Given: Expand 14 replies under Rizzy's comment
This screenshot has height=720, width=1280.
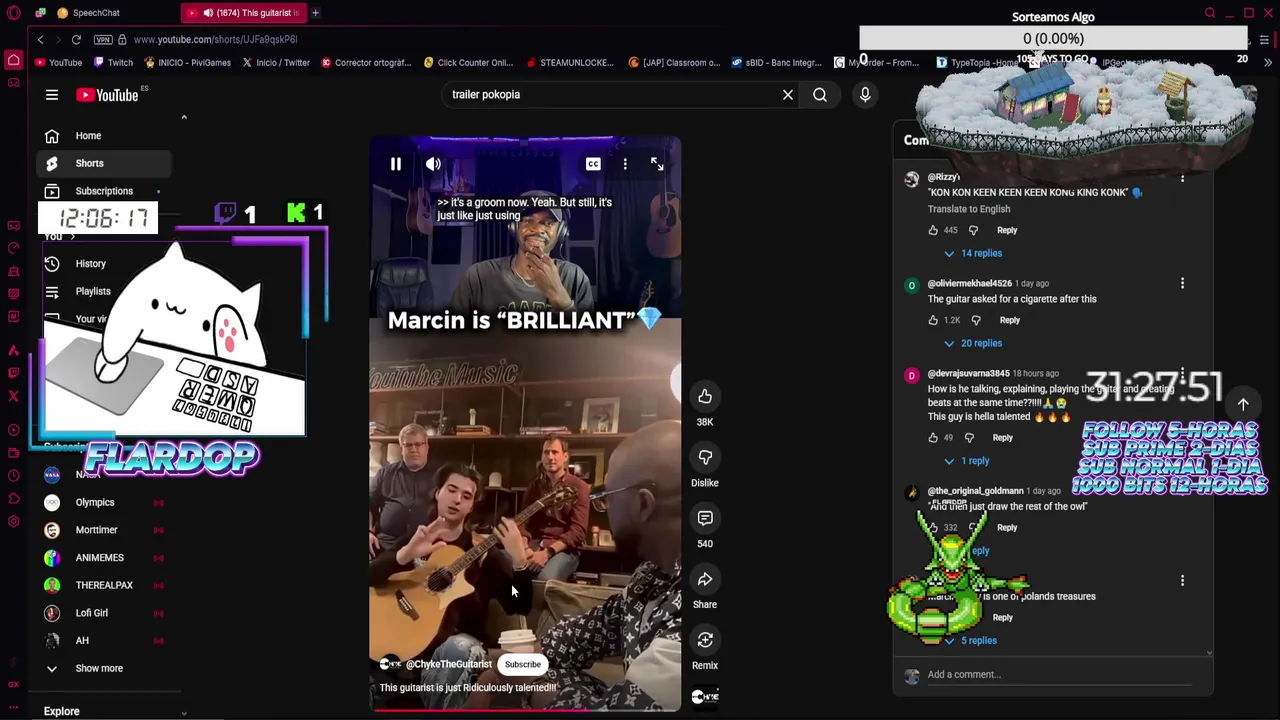Looking at the screenshot, I should click(972, 253).
